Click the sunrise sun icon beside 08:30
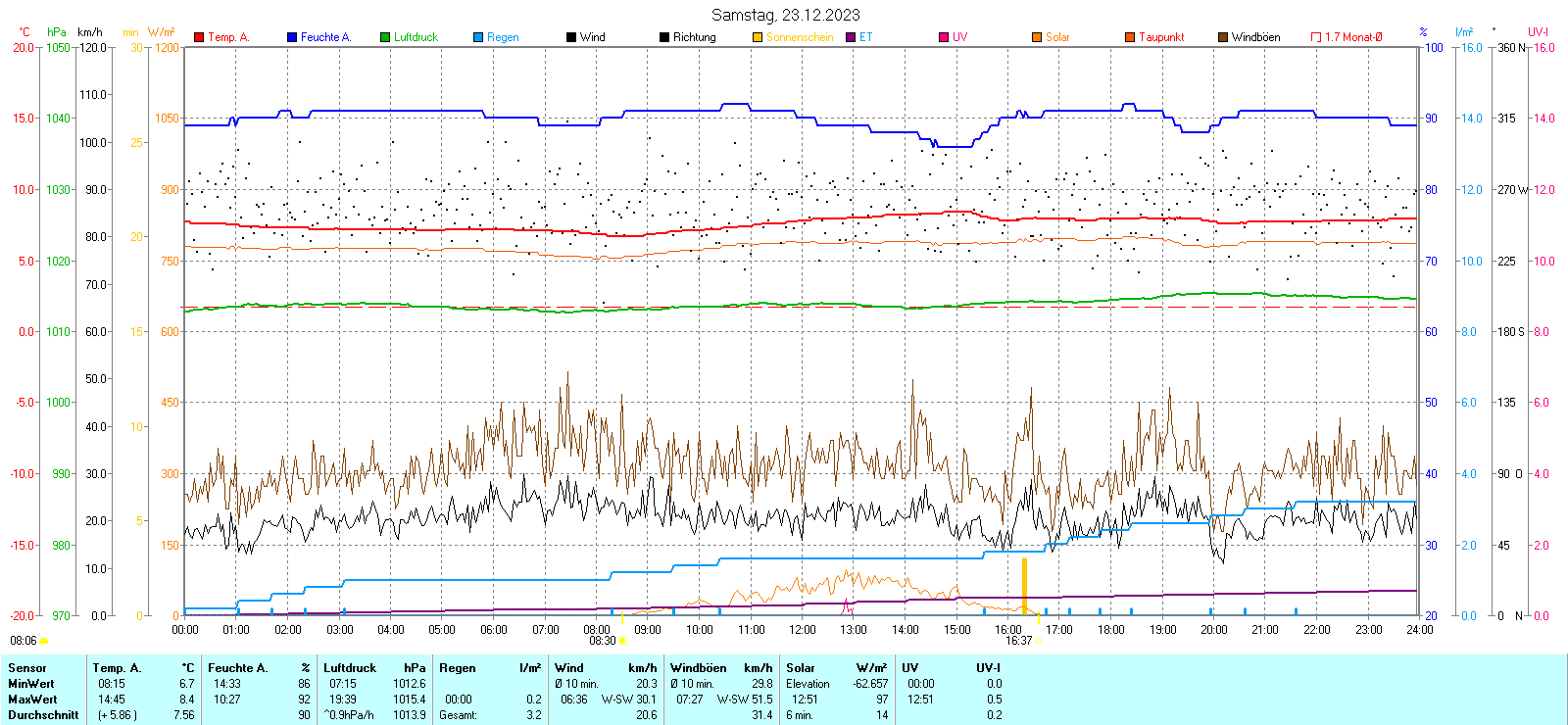The height and width of the screenshot is (725, 1568). 622,641
